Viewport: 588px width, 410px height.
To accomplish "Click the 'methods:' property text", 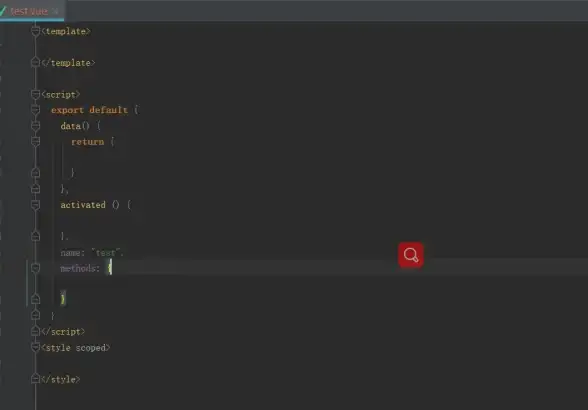I will (x=80, y=268).
